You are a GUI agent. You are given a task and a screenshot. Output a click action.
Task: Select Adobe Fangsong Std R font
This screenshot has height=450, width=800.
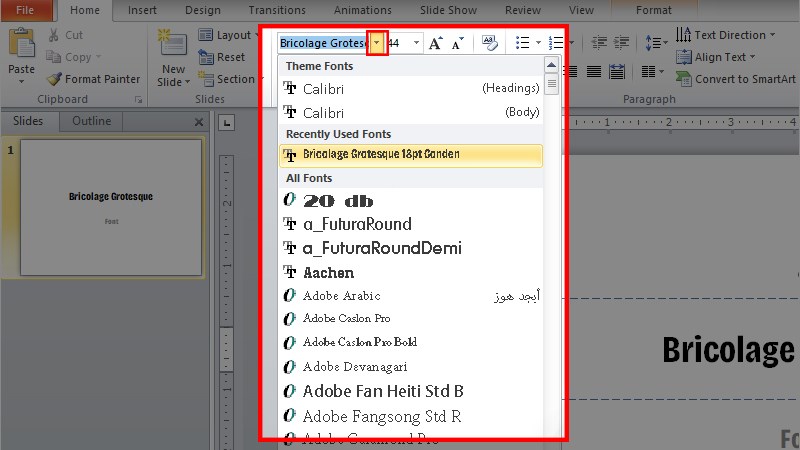tap(411, 416)
